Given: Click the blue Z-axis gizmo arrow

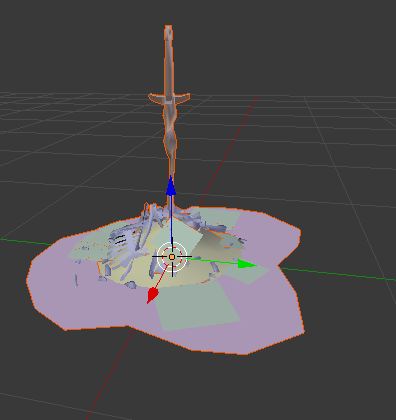Looking at the screenshot, I should 171,186.
